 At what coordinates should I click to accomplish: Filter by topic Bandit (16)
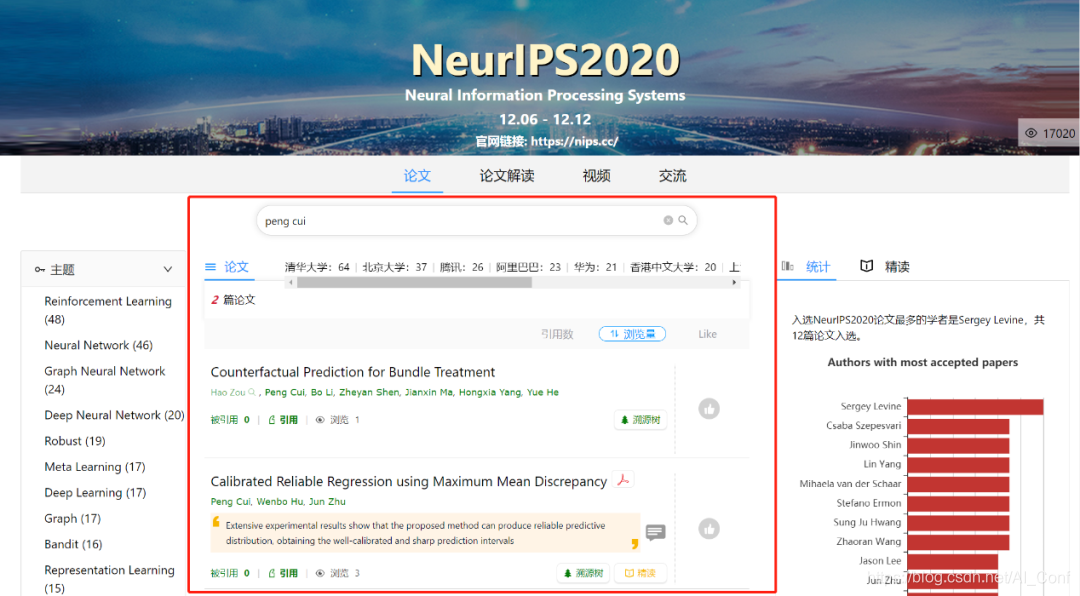pyautogui.click(x=73, y=544)
